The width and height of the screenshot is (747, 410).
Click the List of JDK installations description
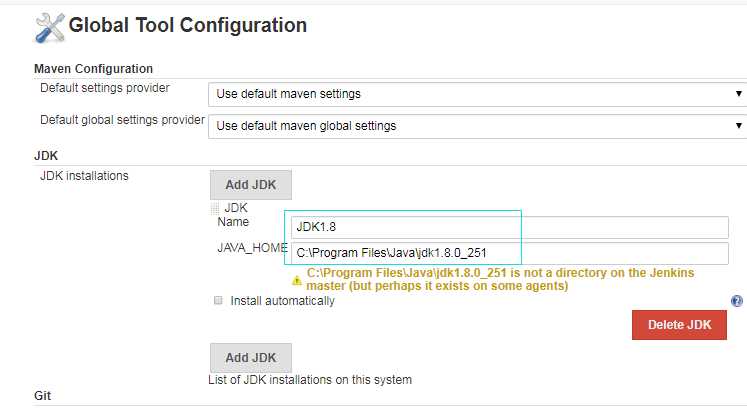pos(310,380)
